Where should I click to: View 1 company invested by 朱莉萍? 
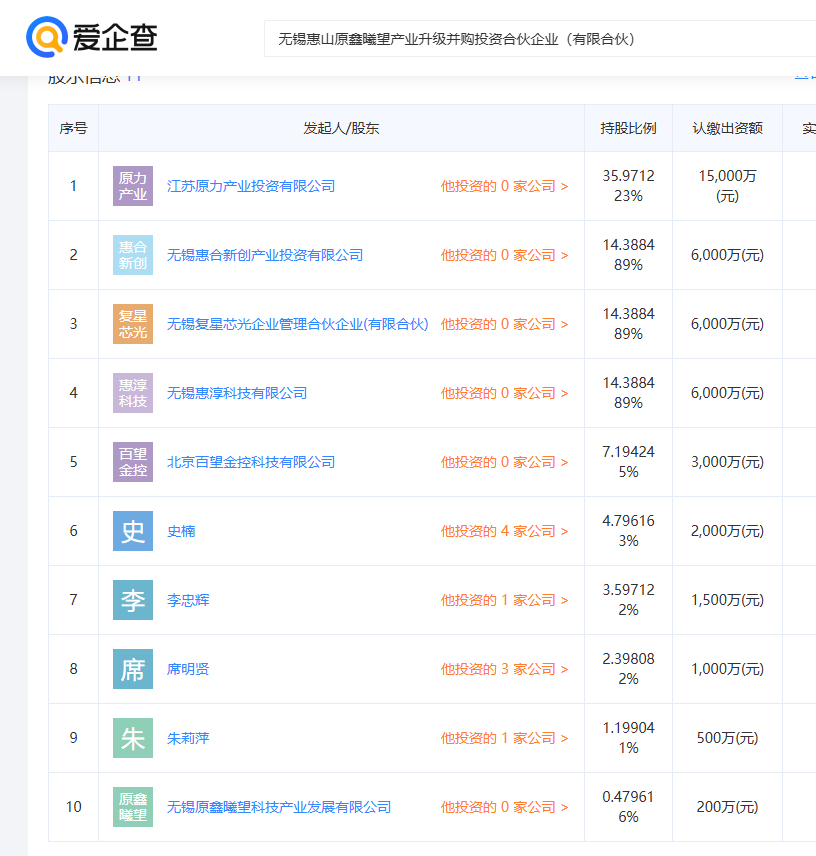coord(504,738)
